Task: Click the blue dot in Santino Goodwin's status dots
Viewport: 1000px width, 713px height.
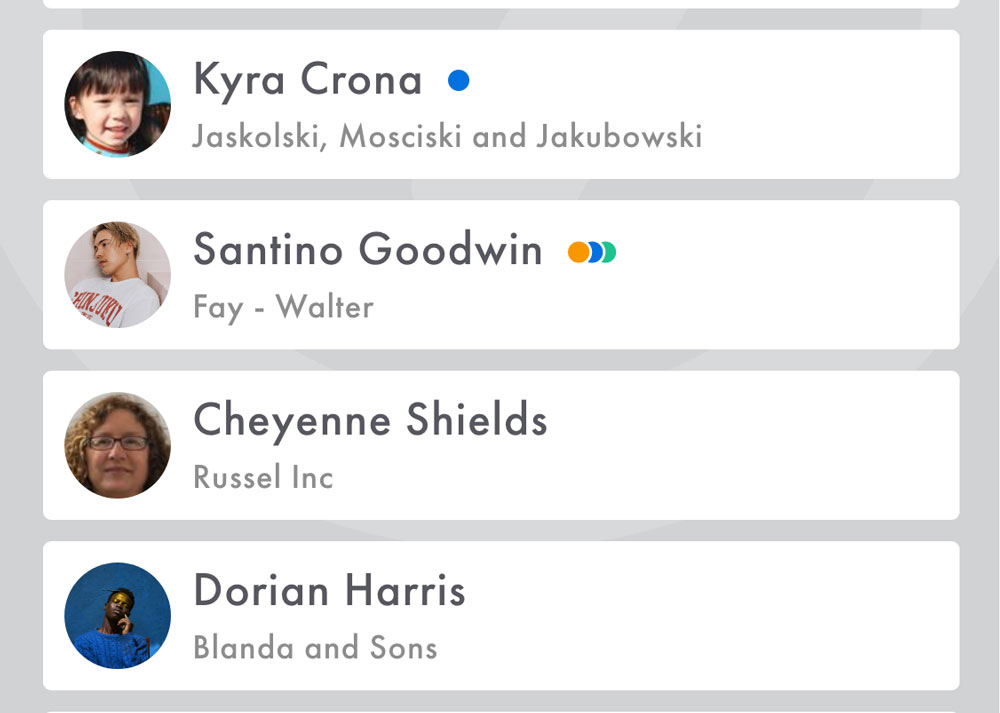Action: tap(596, 252)
